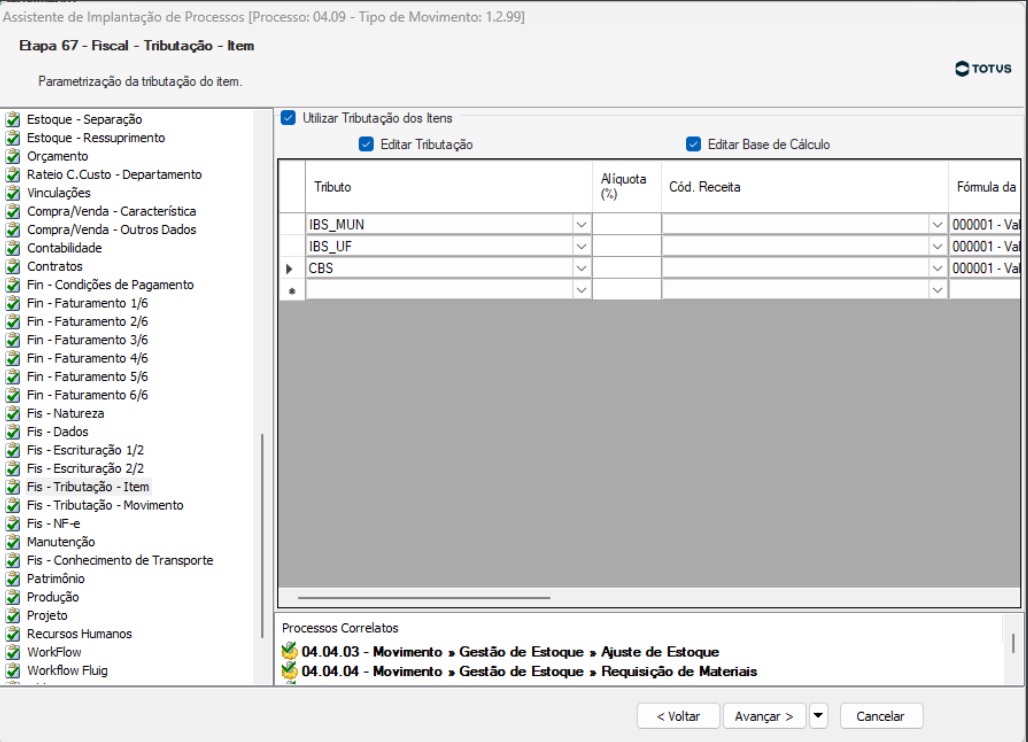Screen dimensions: 1028x742
Task: Click the checkmark icon beside Recursos Humanos
Action: click(13, 634)
